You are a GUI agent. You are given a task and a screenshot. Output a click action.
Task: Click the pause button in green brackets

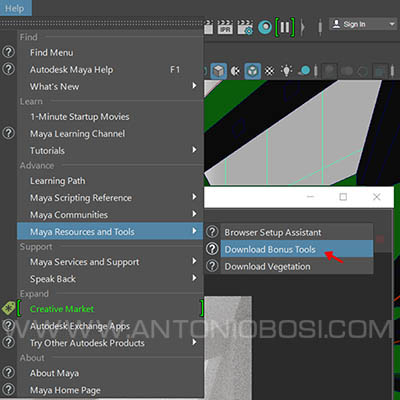tap(285, 27)
